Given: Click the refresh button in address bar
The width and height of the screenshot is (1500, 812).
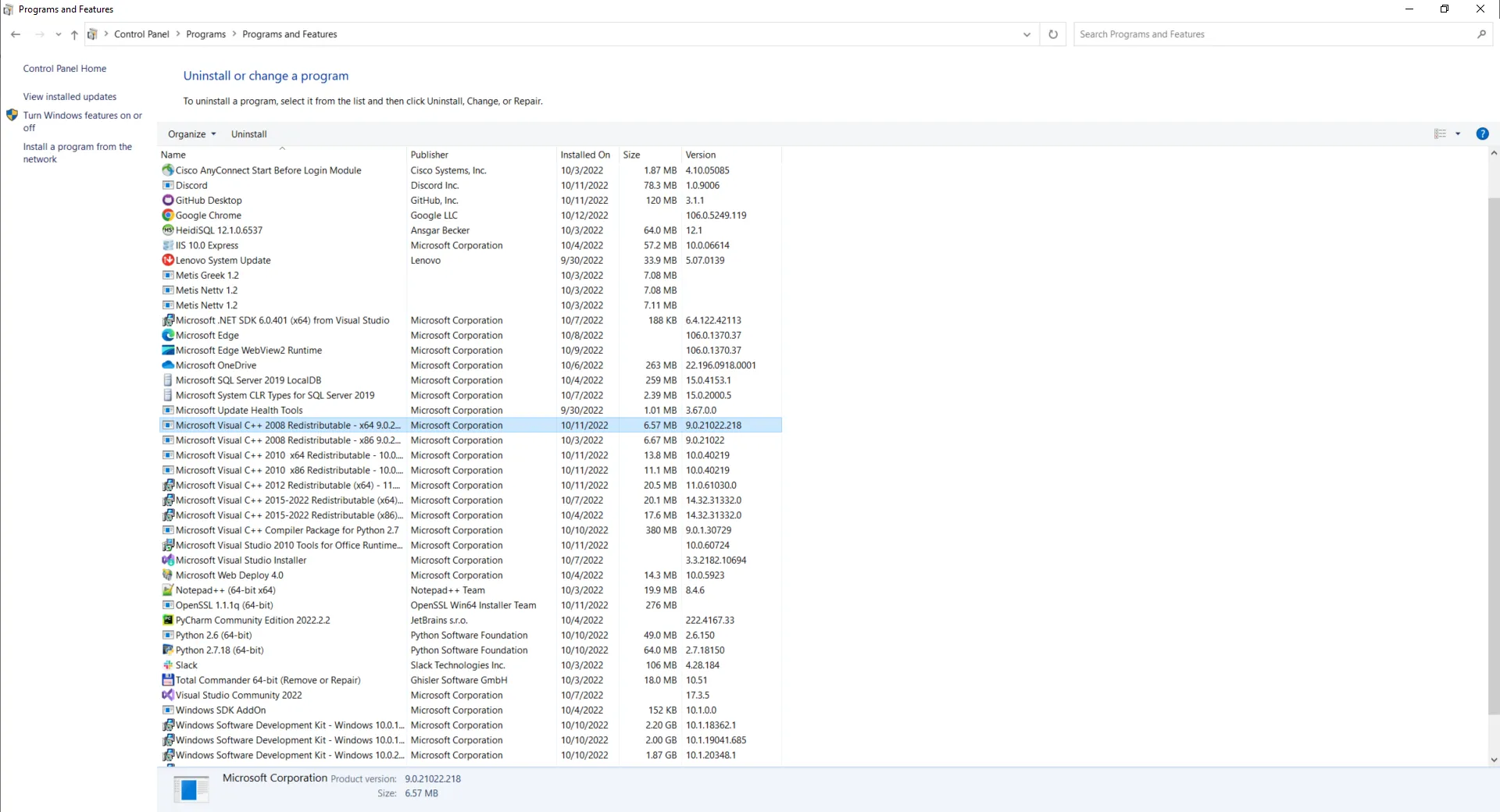Looking at the screenshot, I should (x=1053, y=34).
